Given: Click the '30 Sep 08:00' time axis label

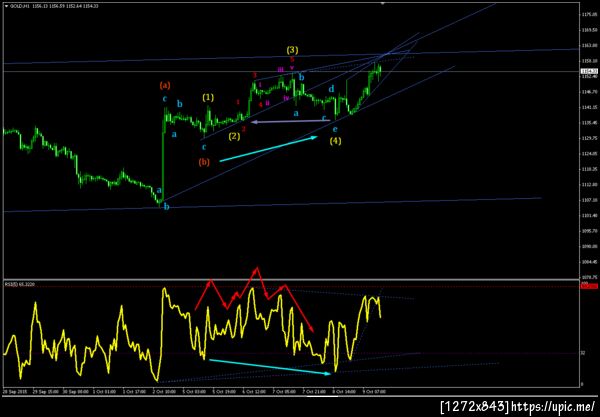Looking at the screenshot, I should point(76,392).
